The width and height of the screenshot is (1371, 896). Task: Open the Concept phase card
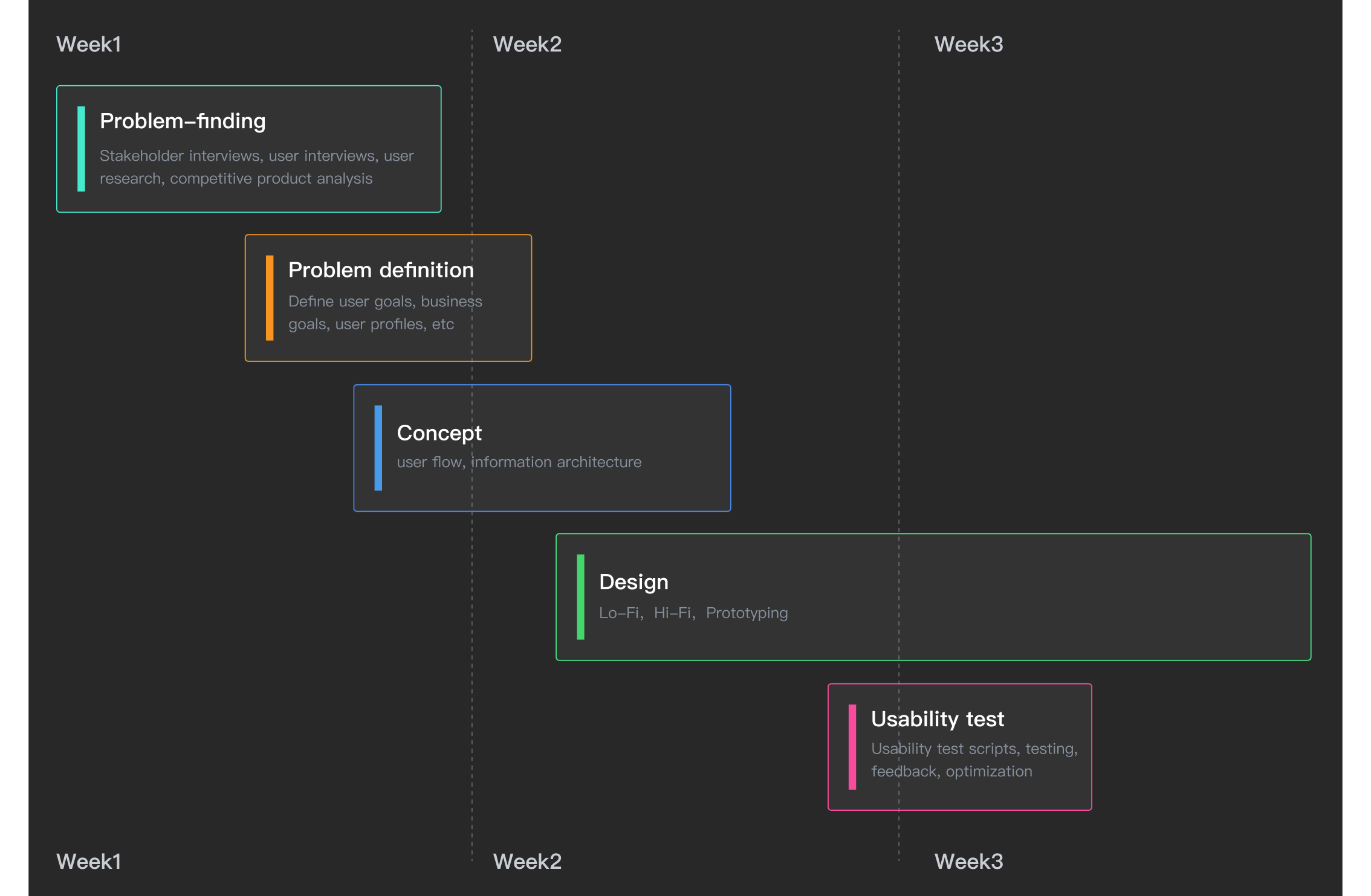[542, 448]
